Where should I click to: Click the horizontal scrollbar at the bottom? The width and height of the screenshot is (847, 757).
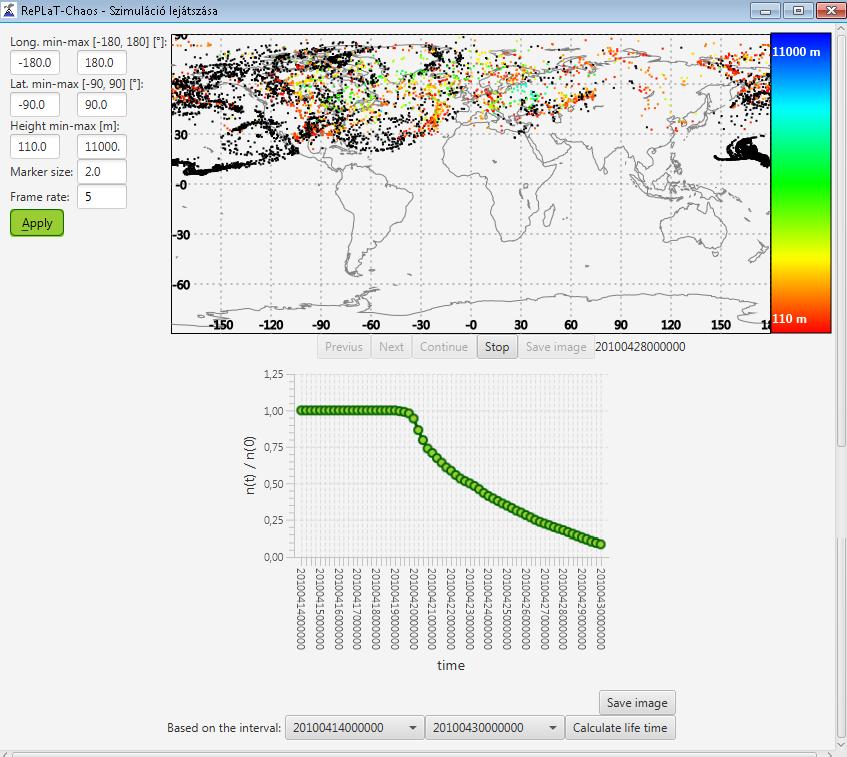click(x=414, y=754)
